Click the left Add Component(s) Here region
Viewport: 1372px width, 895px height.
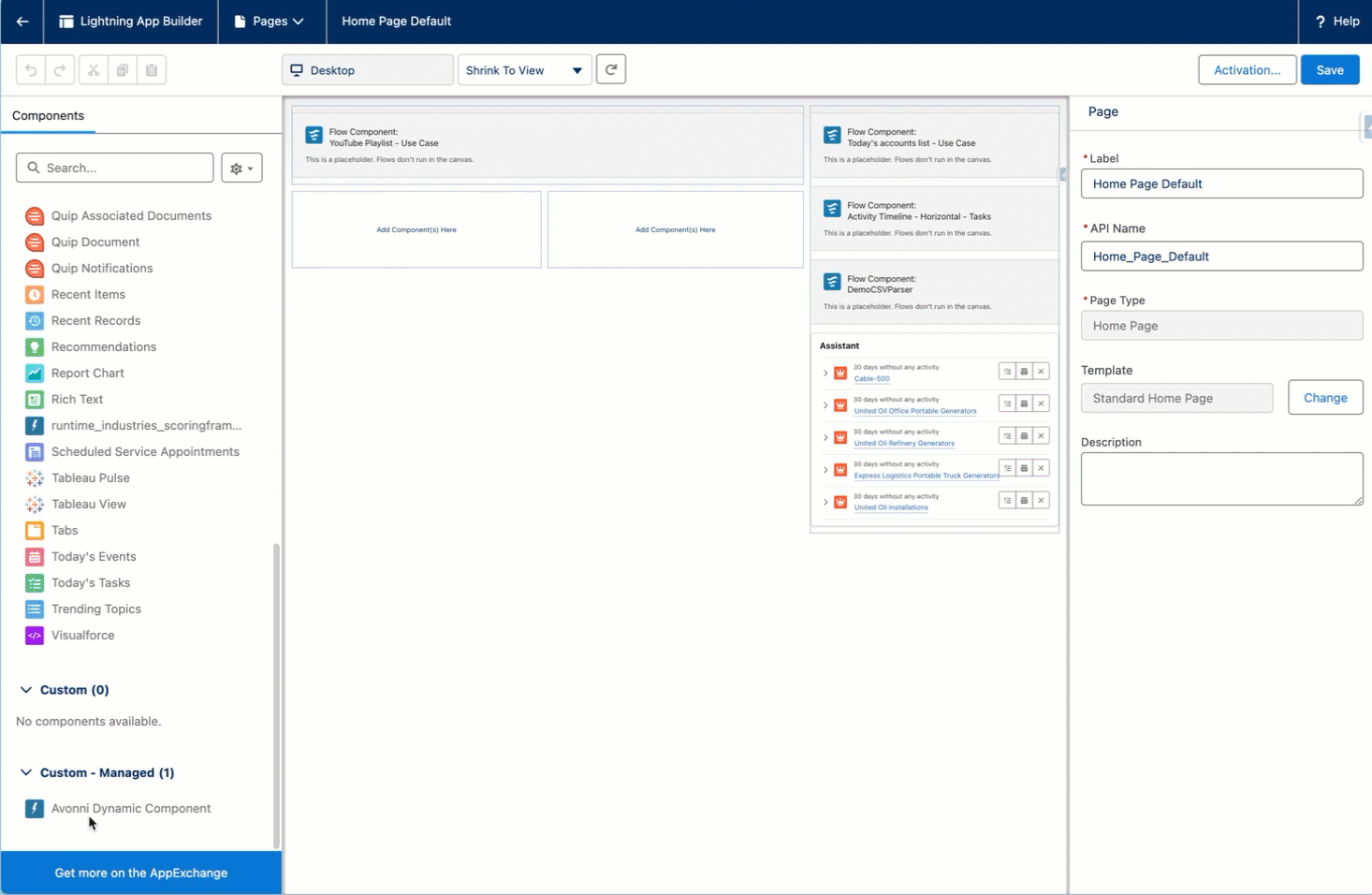pyautogui.click(x=416, y=230)
